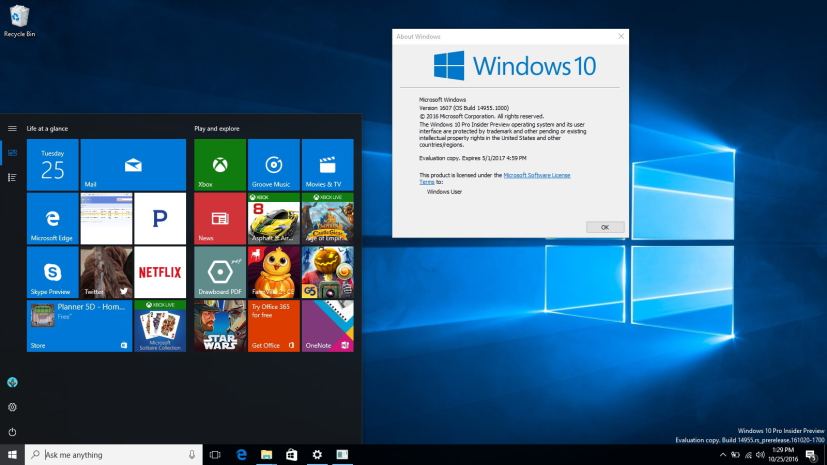Open Task View on the taskbar

[215, 454]
